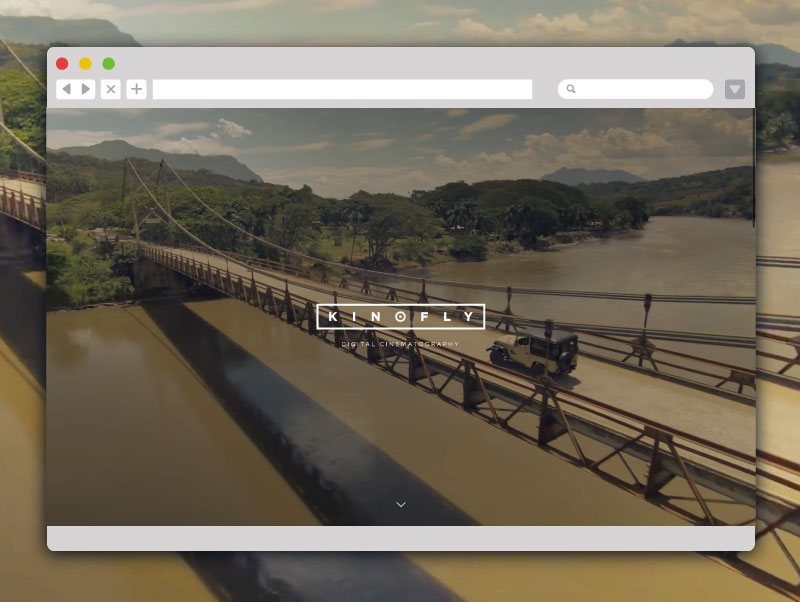Maximize the window with the green button
The height and width of the screenshot is (602, 800).
[109, 63]
